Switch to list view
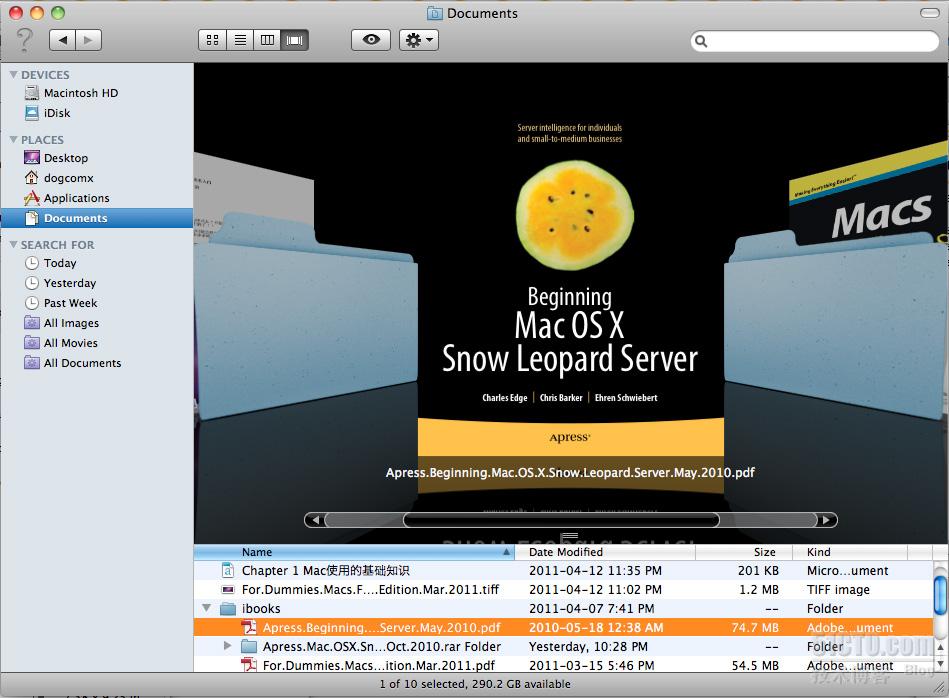 (240, 41)
